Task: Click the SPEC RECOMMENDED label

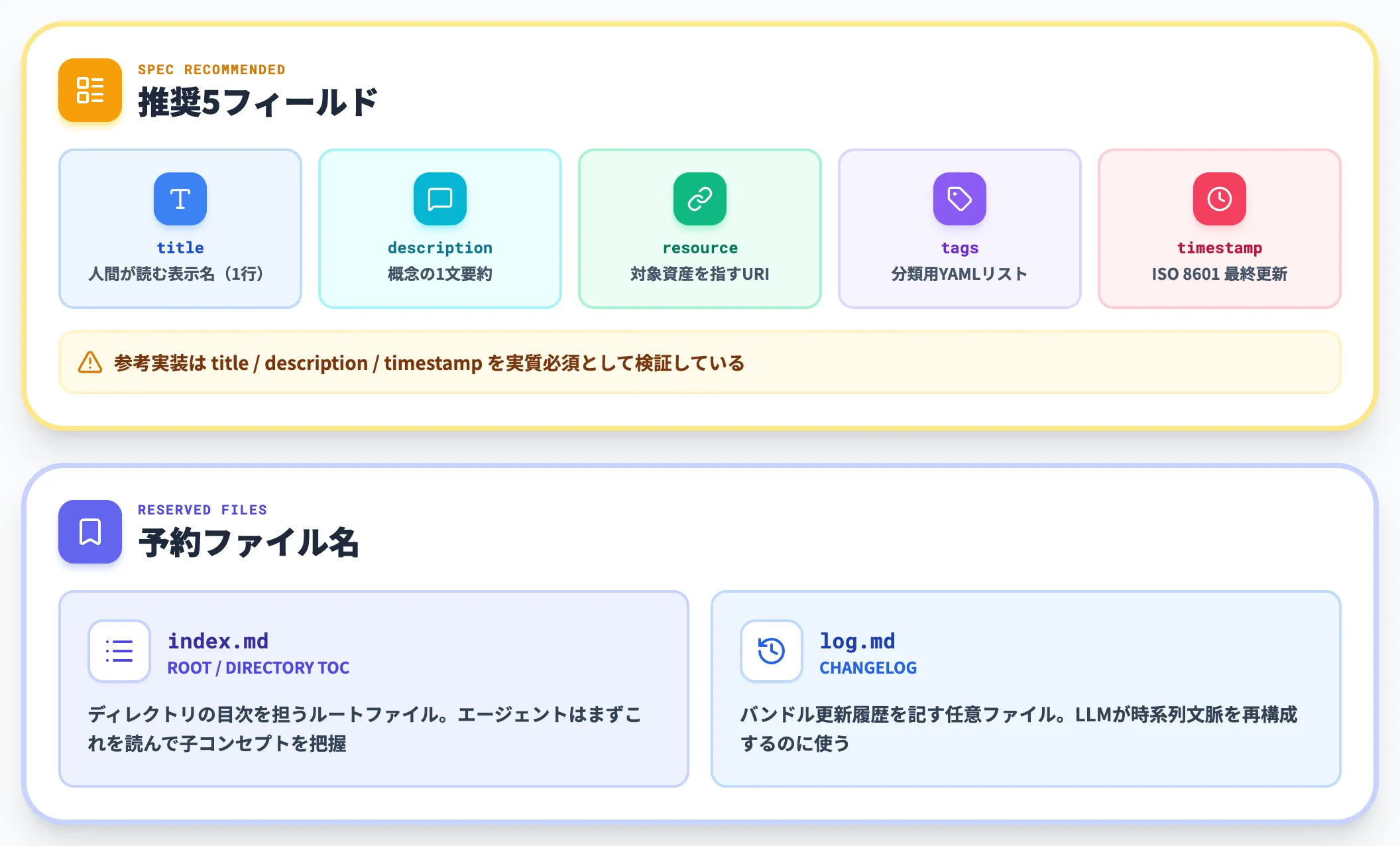Action: click(x=211, y=70)
